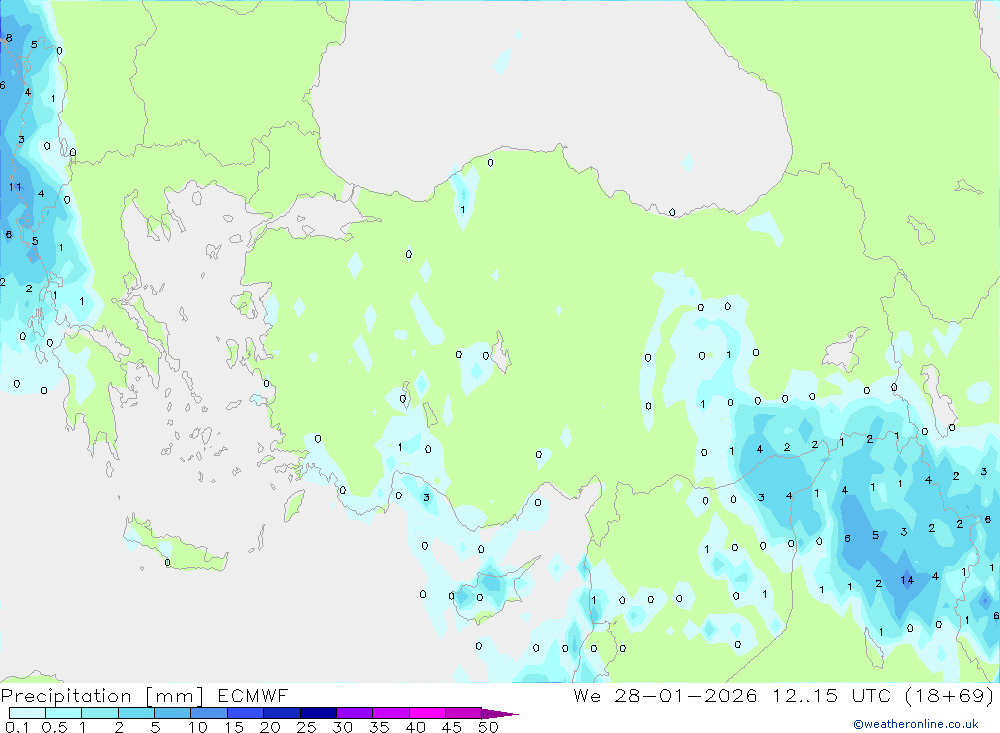This screenshot has height=733, width=1000.
Task: Click the '12..15 UTC' time text
Action: (831, 695)
